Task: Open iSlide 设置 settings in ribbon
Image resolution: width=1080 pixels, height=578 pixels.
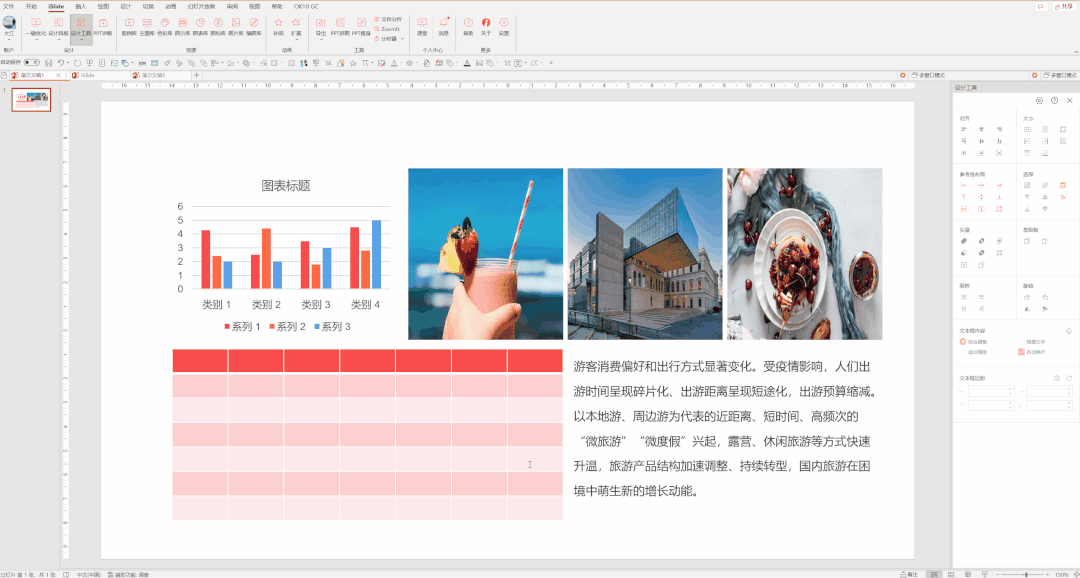Action: (x=504, y=26)
